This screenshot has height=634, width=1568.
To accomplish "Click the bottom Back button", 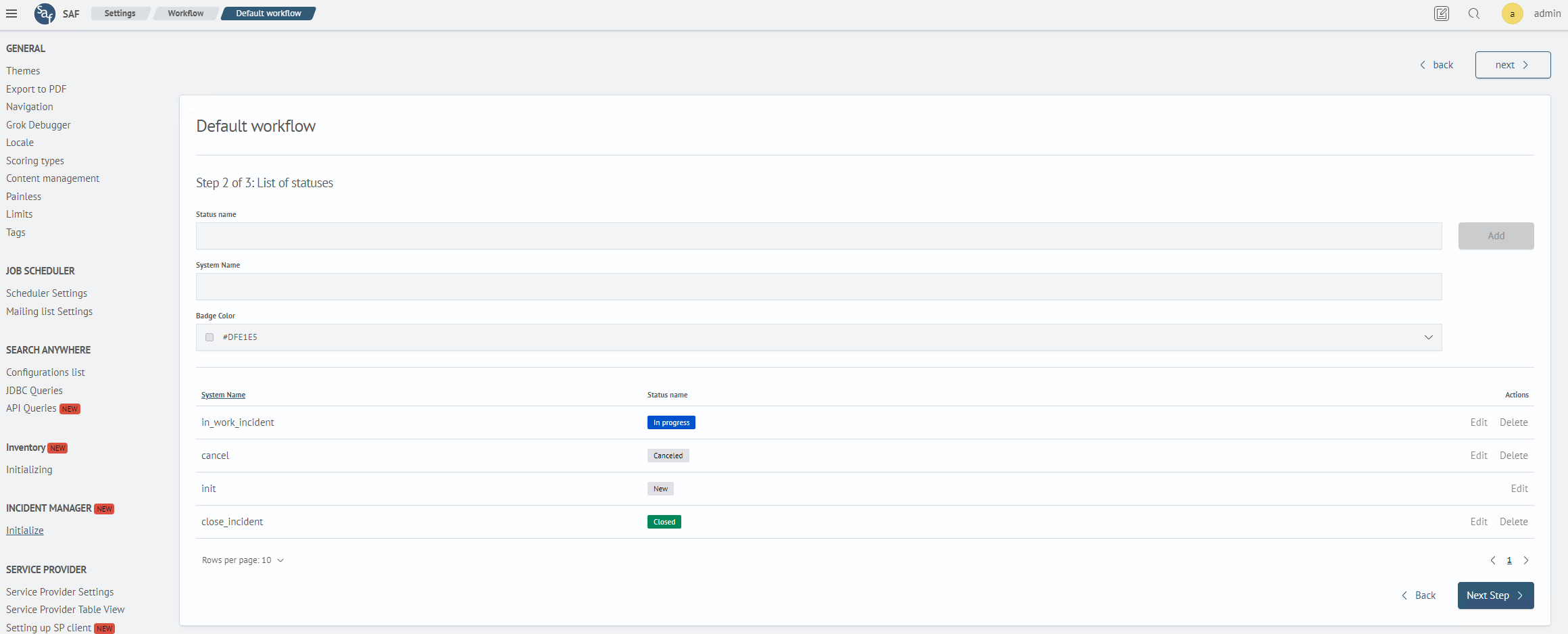I will tap(1419, 595).
